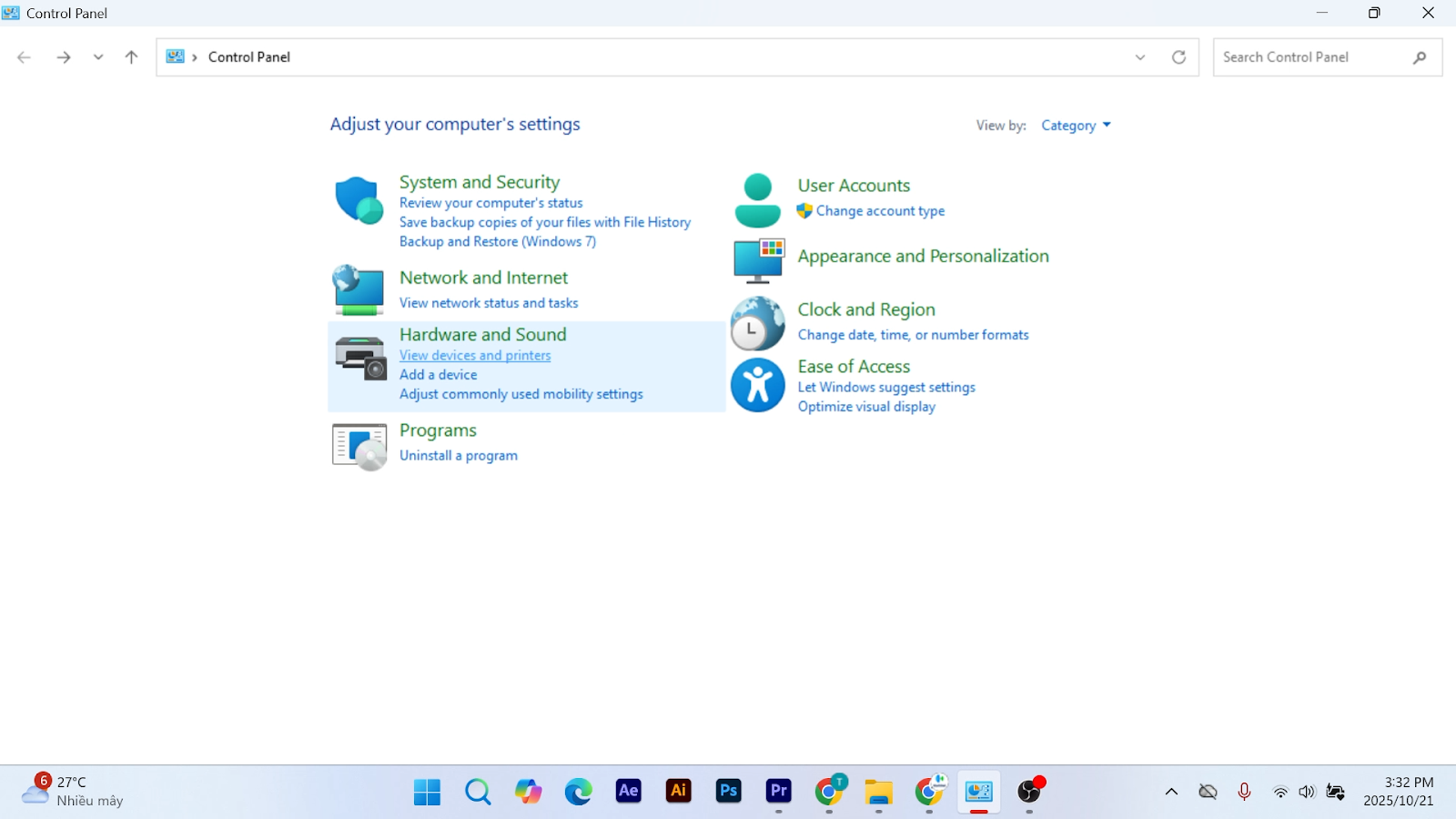This screenshot has height=819, width=1456.
Task: Launch Copilot from the taskbar
Action: [528, 792]
